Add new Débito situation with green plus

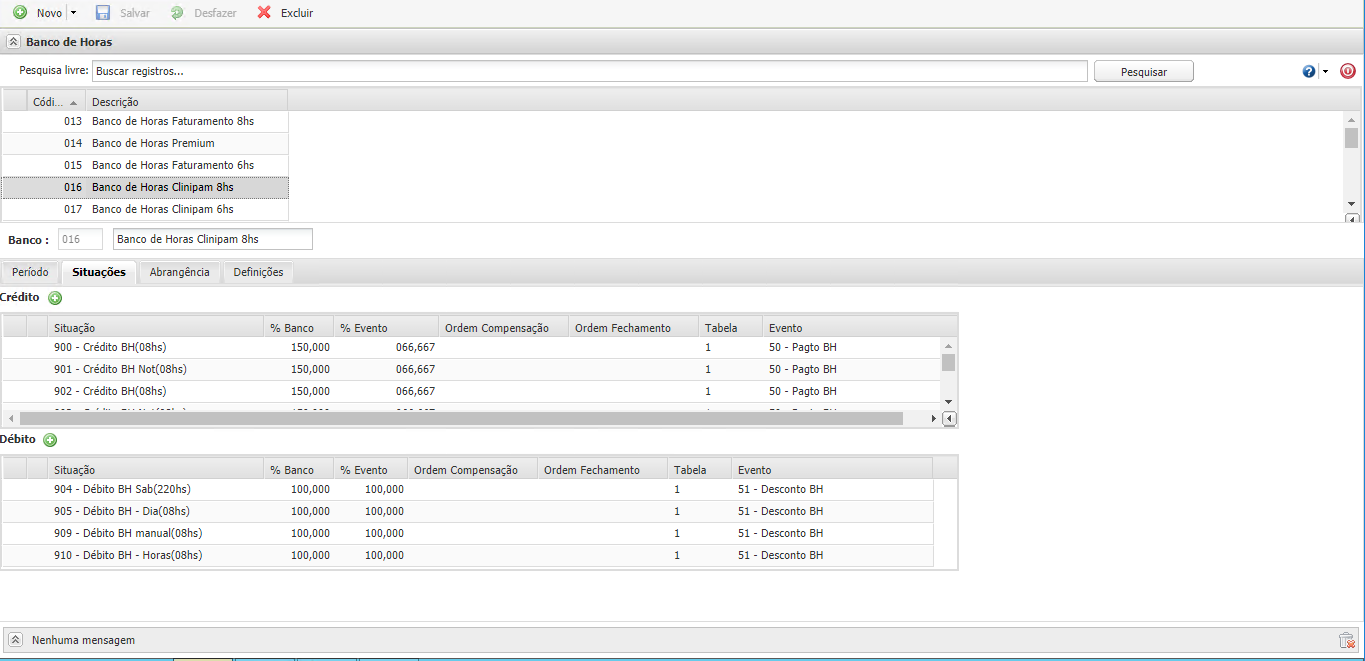[50, 440]
